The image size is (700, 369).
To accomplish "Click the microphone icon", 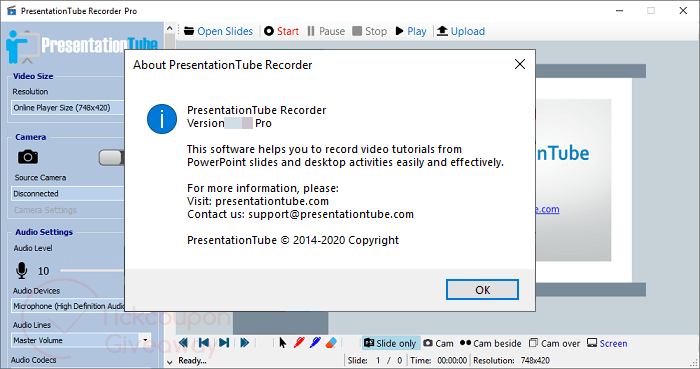I will 21,270.
